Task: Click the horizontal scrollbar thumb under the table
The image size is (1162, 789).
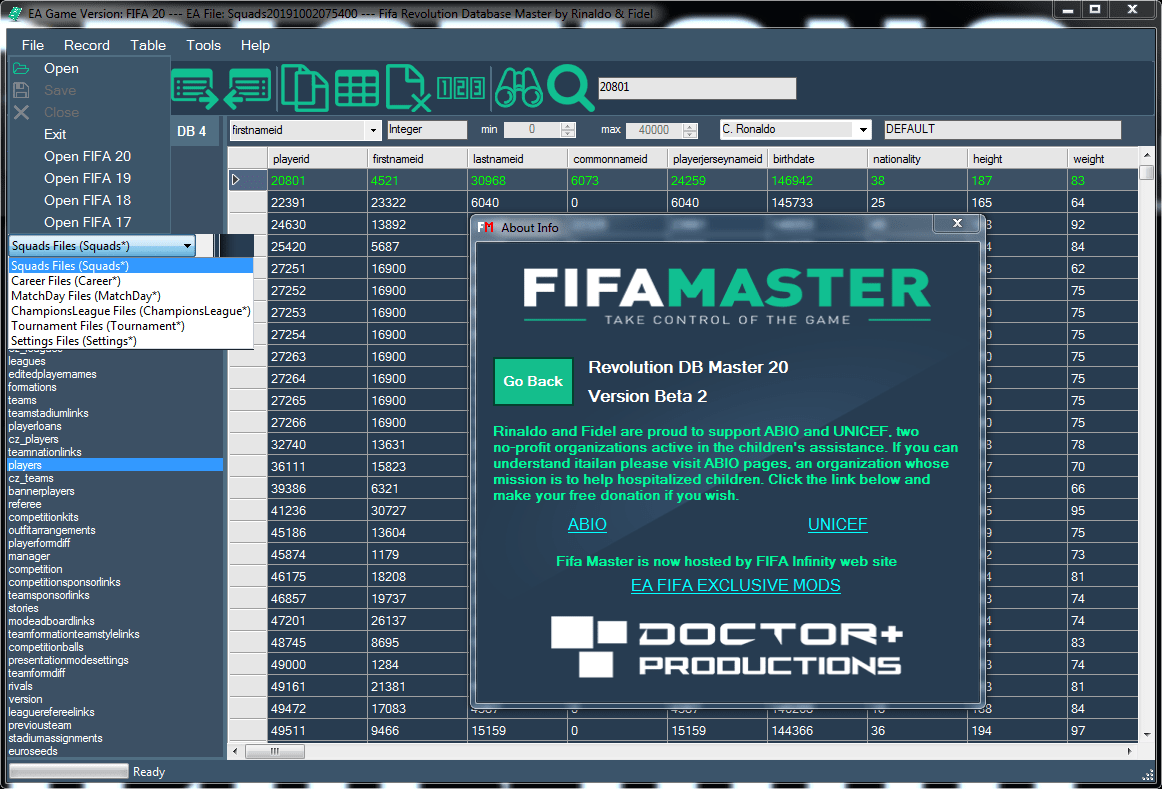Action: 275,751
